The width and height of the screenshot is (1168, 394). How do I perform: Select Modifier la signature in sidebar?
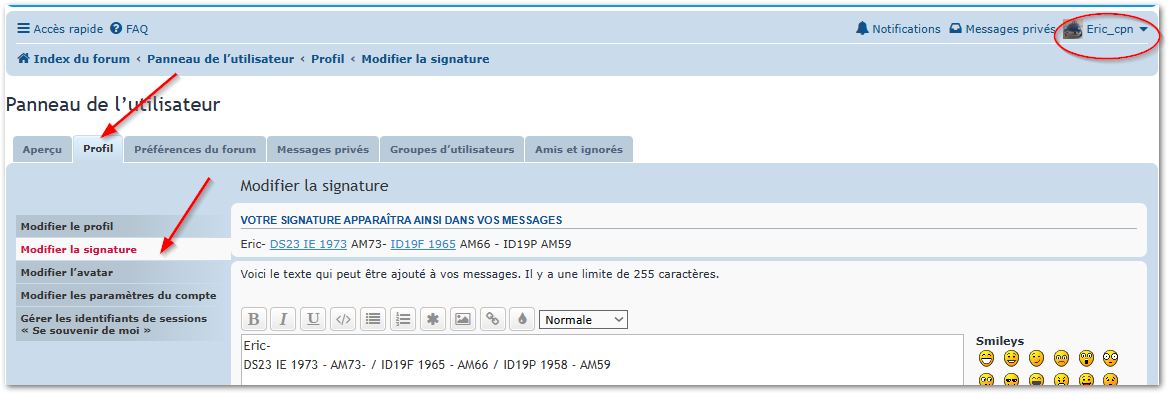pyautogui.click(x=123, y=250)
